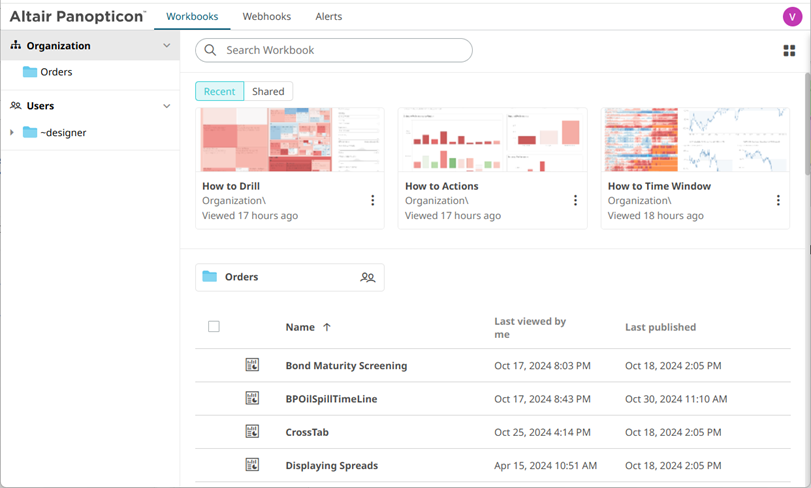The width and height of the screenshot is (811, 488).
Task: Click the grid view icon
Action: [789, 51]
